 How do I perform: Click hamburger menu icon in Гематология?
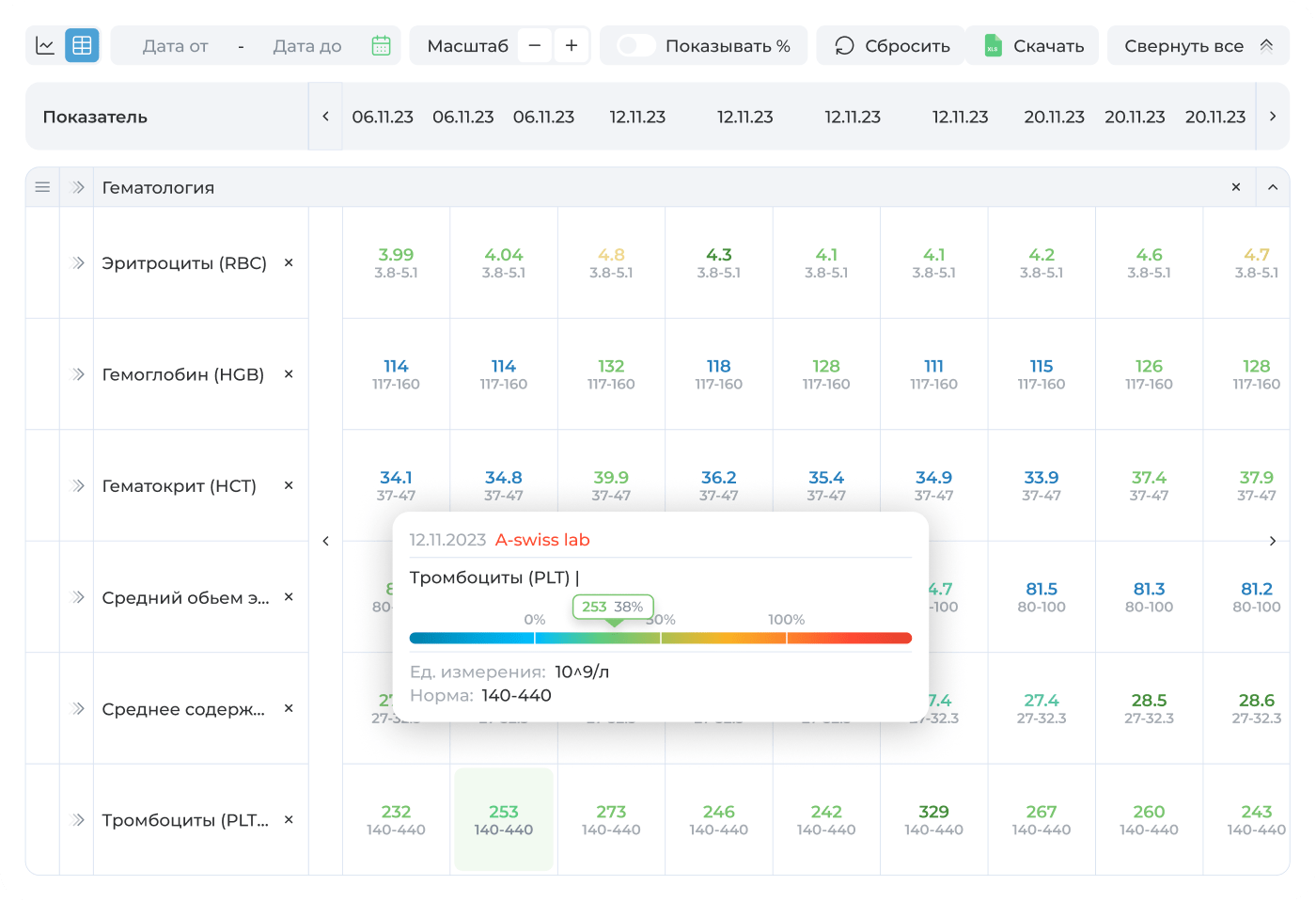[42, 187]
